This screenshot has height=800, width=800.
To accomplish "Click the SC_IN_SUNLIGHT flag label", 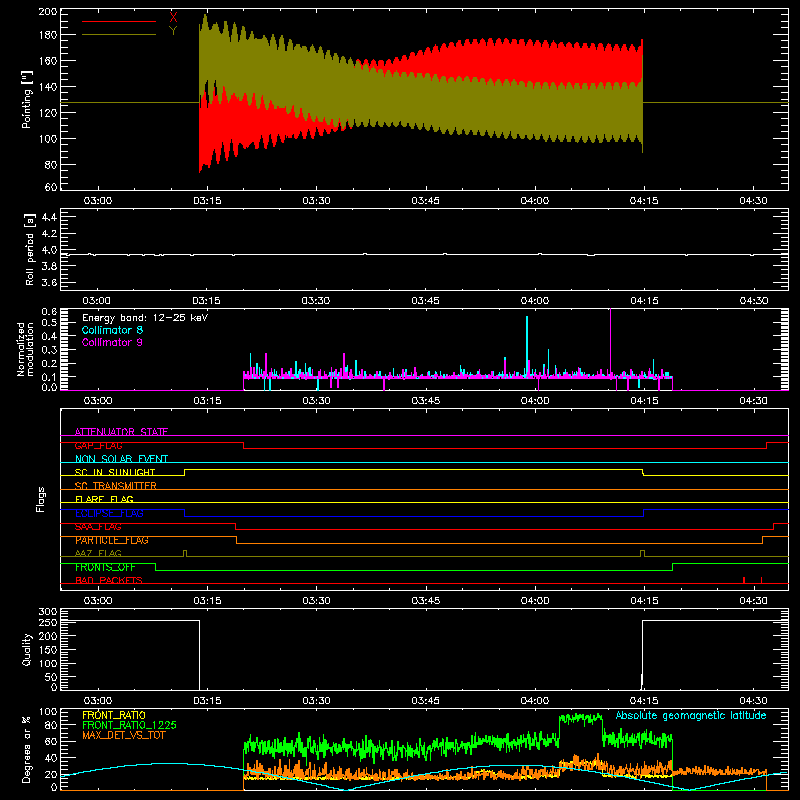I will (x=115, y=472).
